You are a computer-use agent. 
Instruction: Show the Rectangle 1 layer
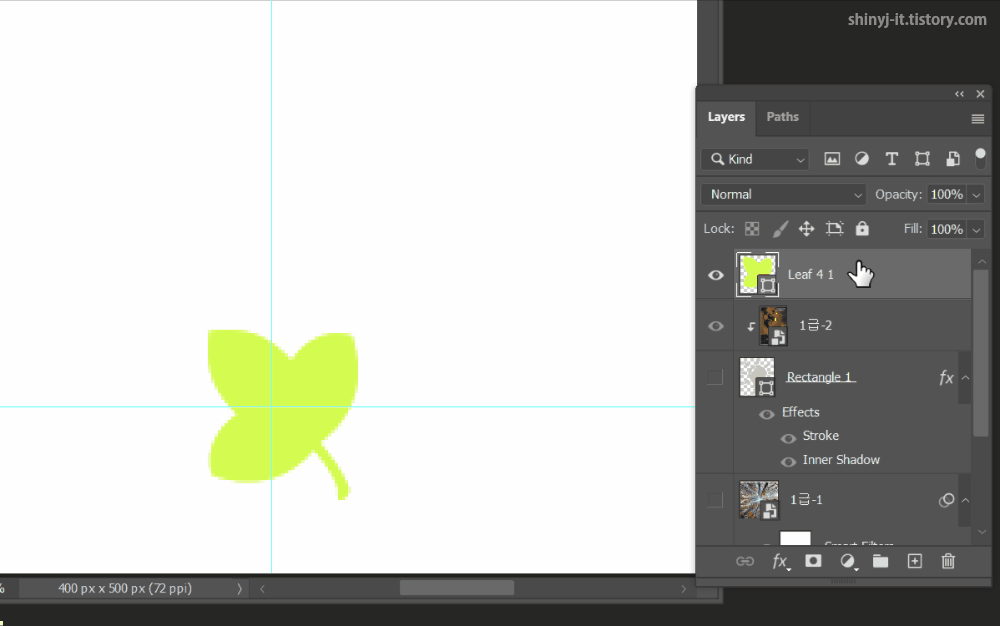pyautogui.click(x=715, y=377)
